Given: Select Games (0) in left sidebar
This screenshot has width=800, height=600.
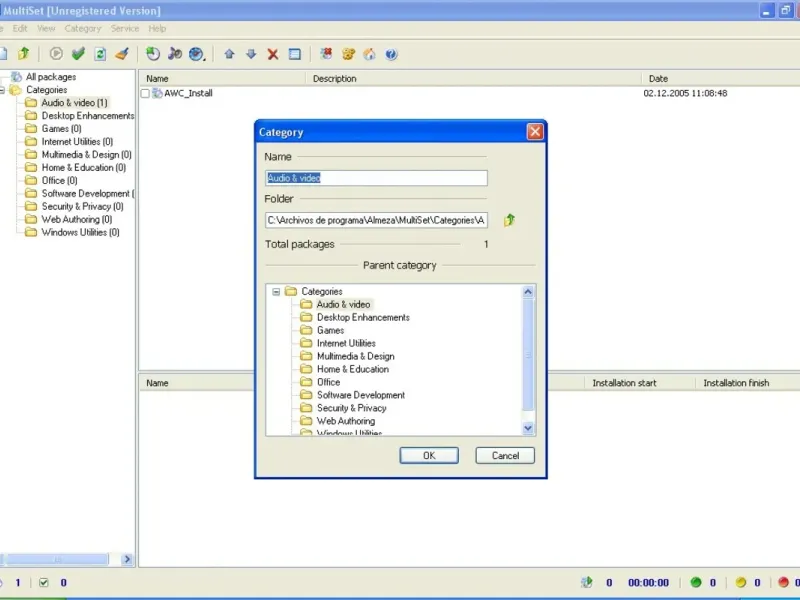Looking at the screenshot, I should tap(61, 129).
